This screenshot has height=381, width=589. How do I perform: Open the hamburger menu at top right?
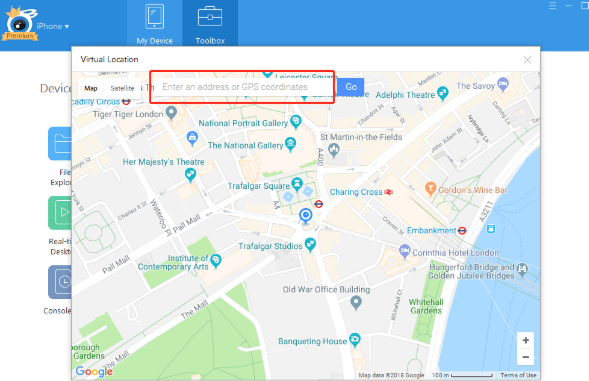[553, 6]
